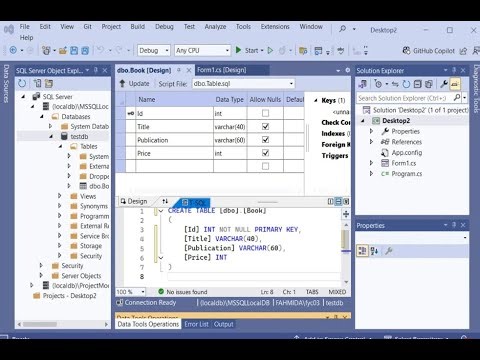
Task: Click the Visual Studio logo icon
Action: 9,30
